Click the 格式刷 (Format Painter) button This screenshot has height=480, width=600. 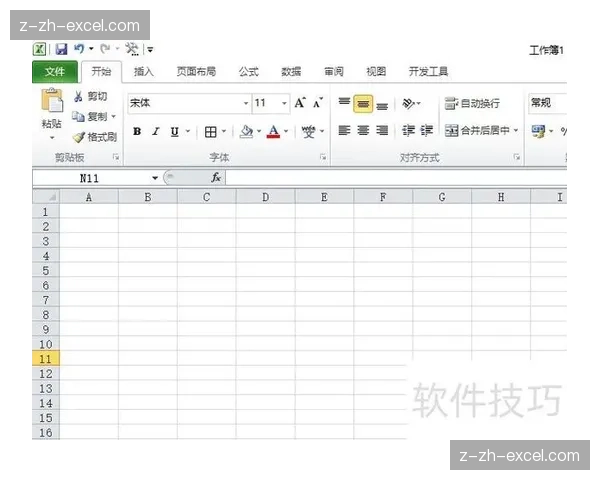pyautogui.click(x=95, y=137)
